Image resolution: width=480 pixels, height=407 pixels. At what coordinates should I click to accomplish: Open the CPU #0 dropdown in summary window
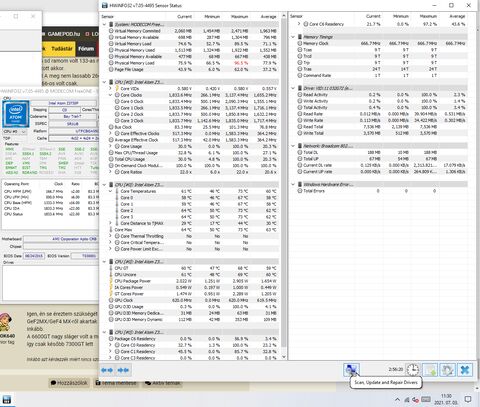pos(15,132)
